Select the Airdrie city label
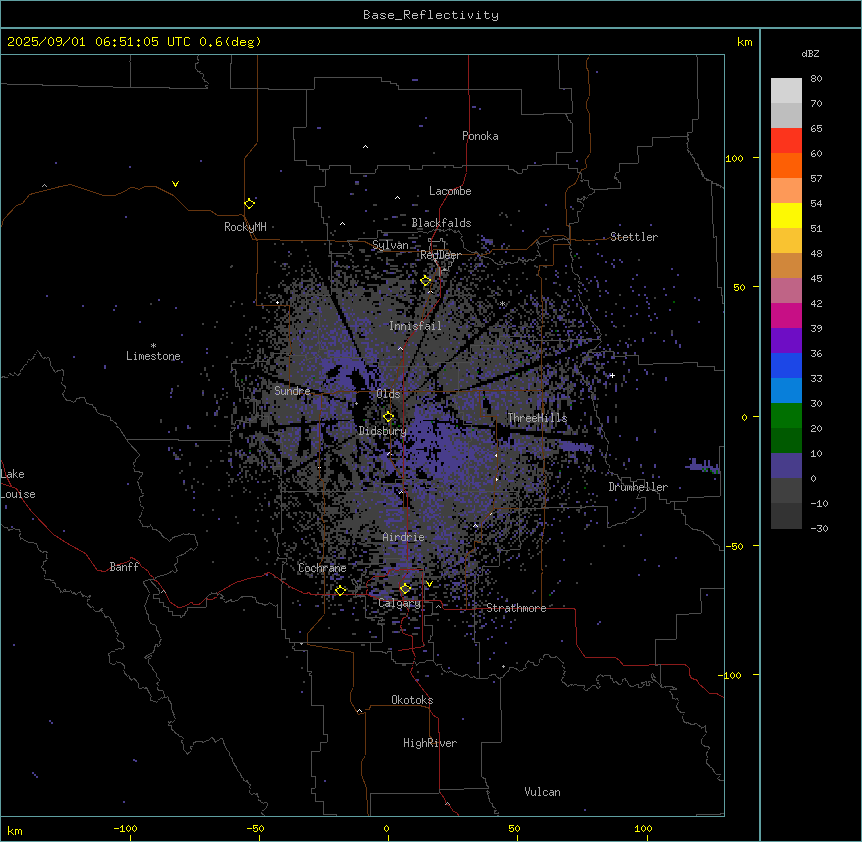862x842 pixels. click(403, 537)
